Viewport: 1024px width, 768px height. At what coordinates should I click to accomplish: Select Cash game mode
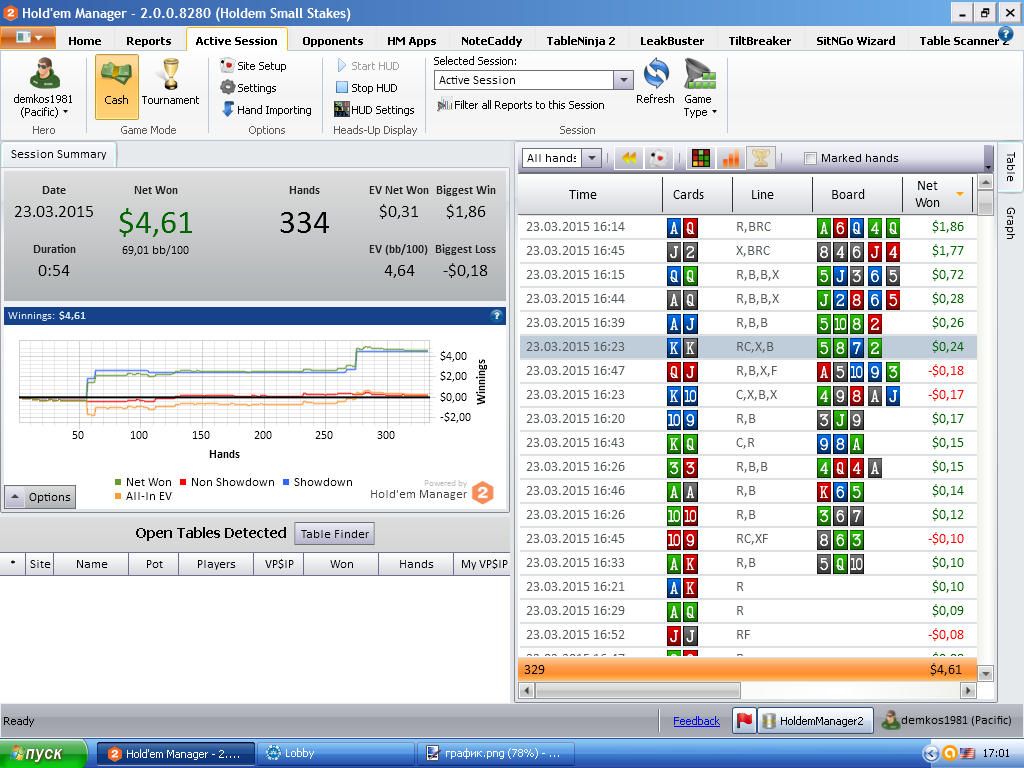coord(116,87)
